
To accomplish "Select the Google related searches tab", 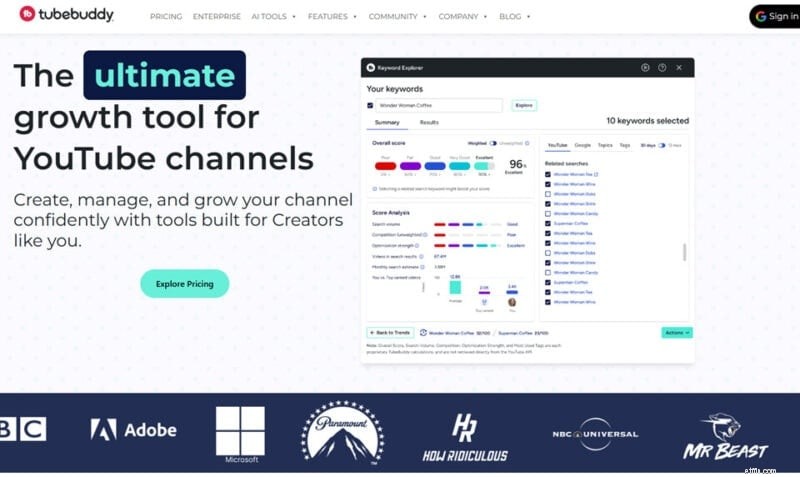I will 583,145.
